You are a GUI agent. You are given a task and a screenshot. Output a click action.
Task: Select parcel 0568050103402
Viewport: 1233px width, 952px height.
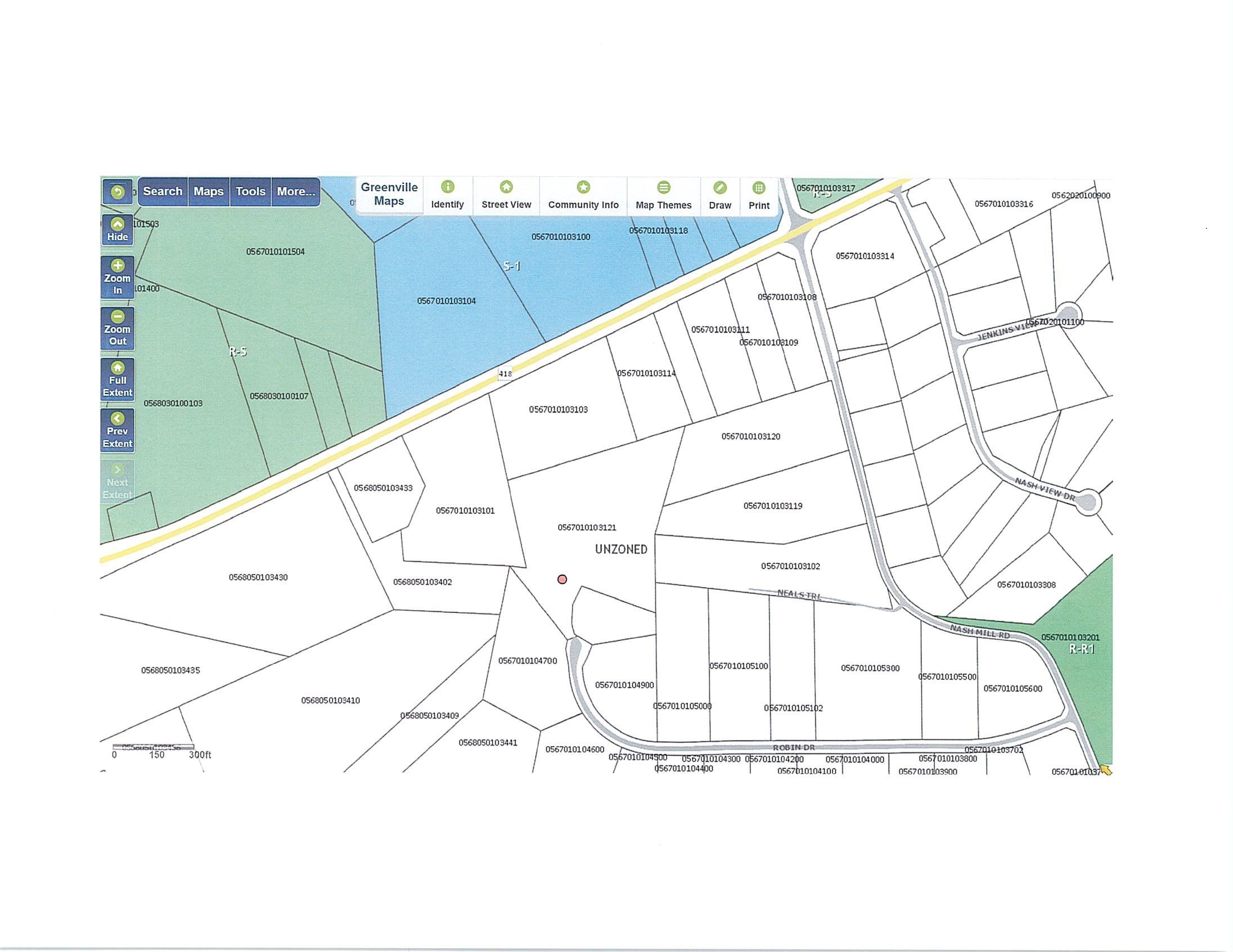422,582
